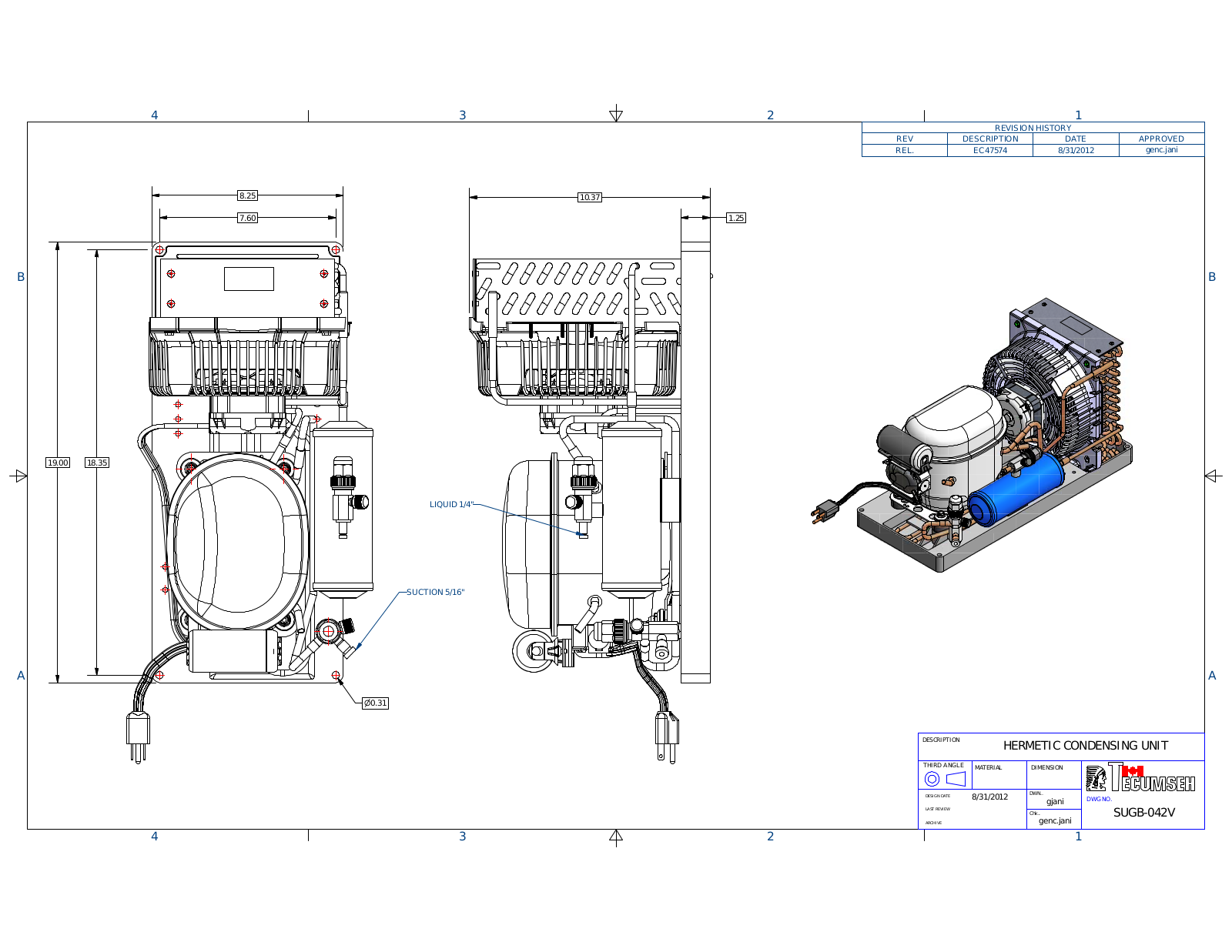Click the 18.35 height dimension
1232x952 pixels.
click(x=97, y=463)
